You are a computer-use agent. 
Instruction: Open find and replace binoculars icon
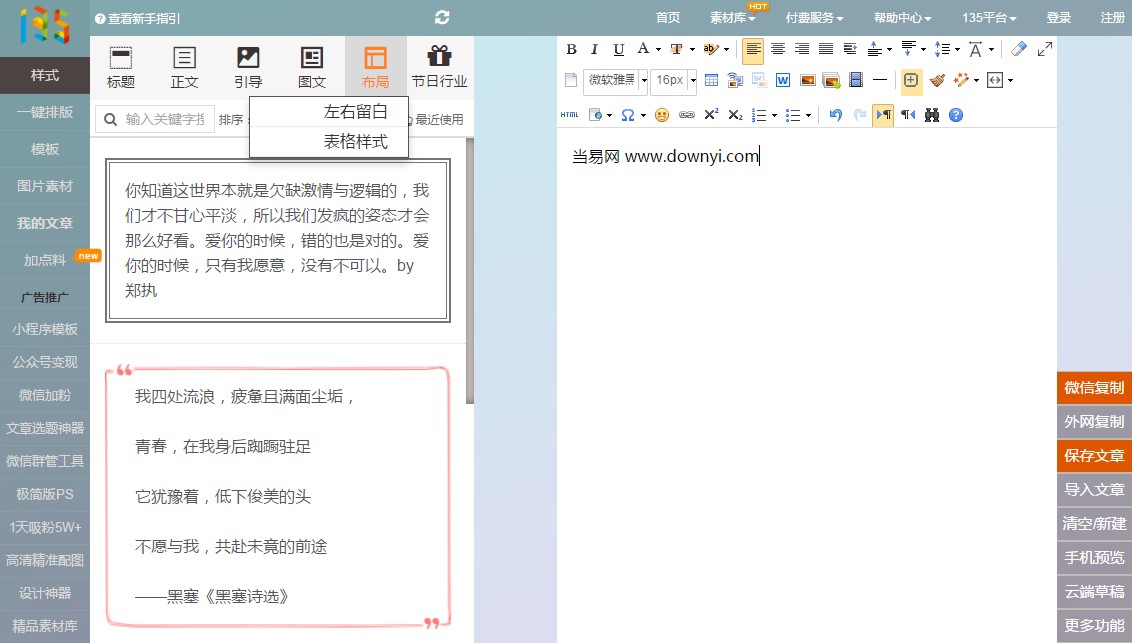click(932, 115)
